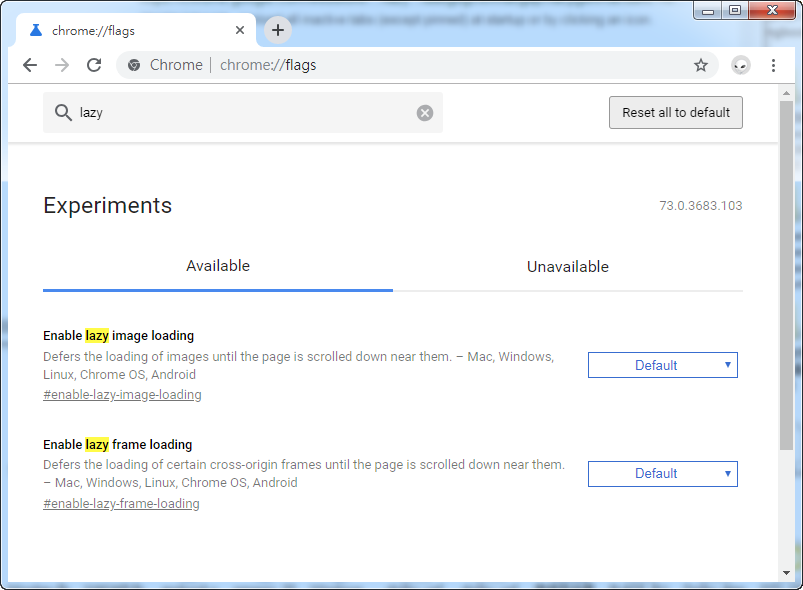Click the browser back navigation arrow
803x590 pixels.
[x=30, y=64]
